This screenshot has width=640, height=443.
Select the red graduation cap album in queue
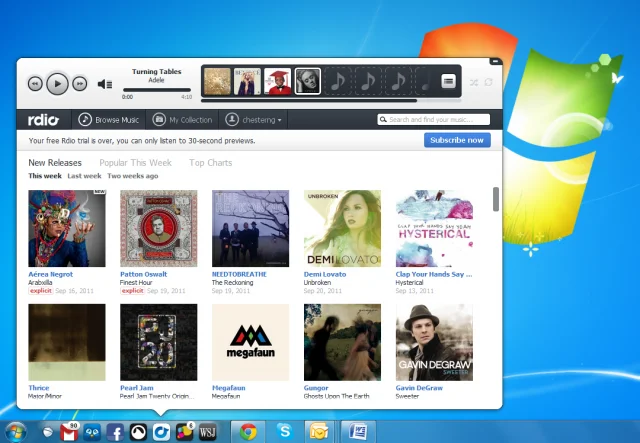point(278,81)
